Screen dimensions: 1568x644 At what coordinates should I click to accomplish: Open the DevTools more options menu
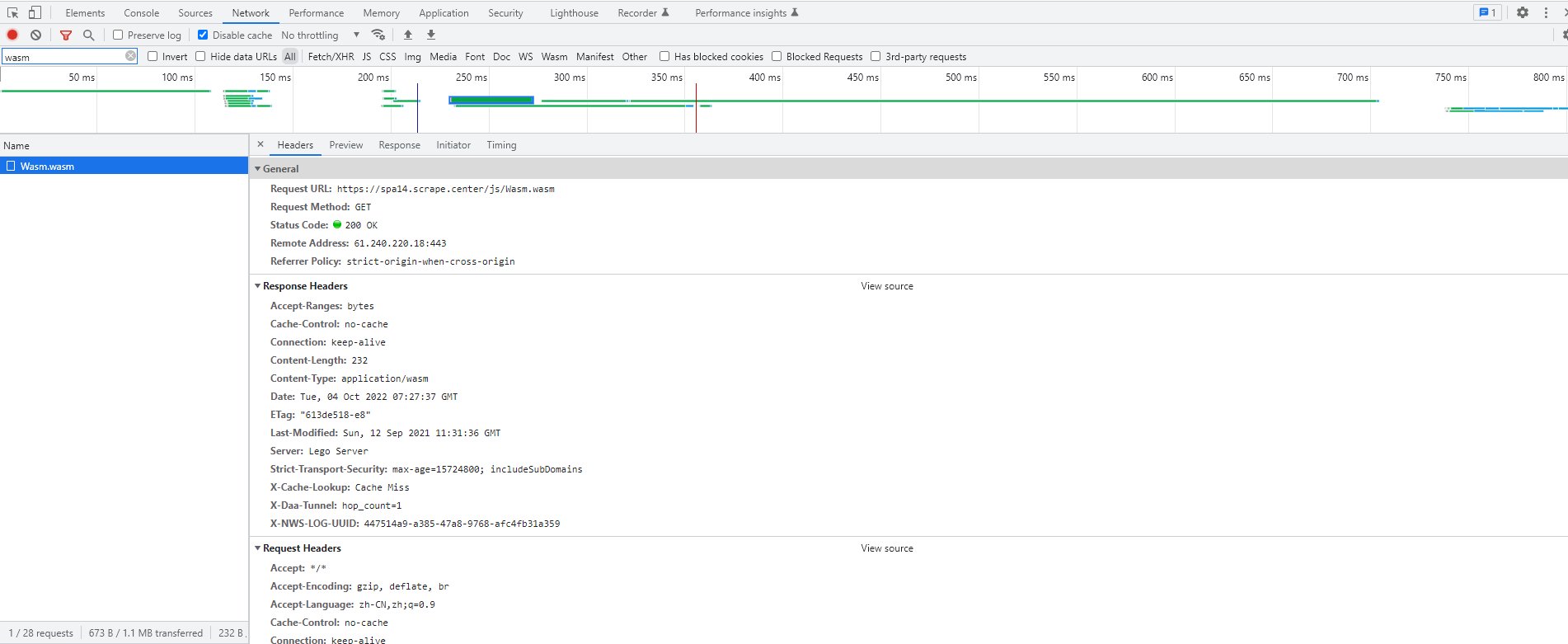click(1546, 12)
